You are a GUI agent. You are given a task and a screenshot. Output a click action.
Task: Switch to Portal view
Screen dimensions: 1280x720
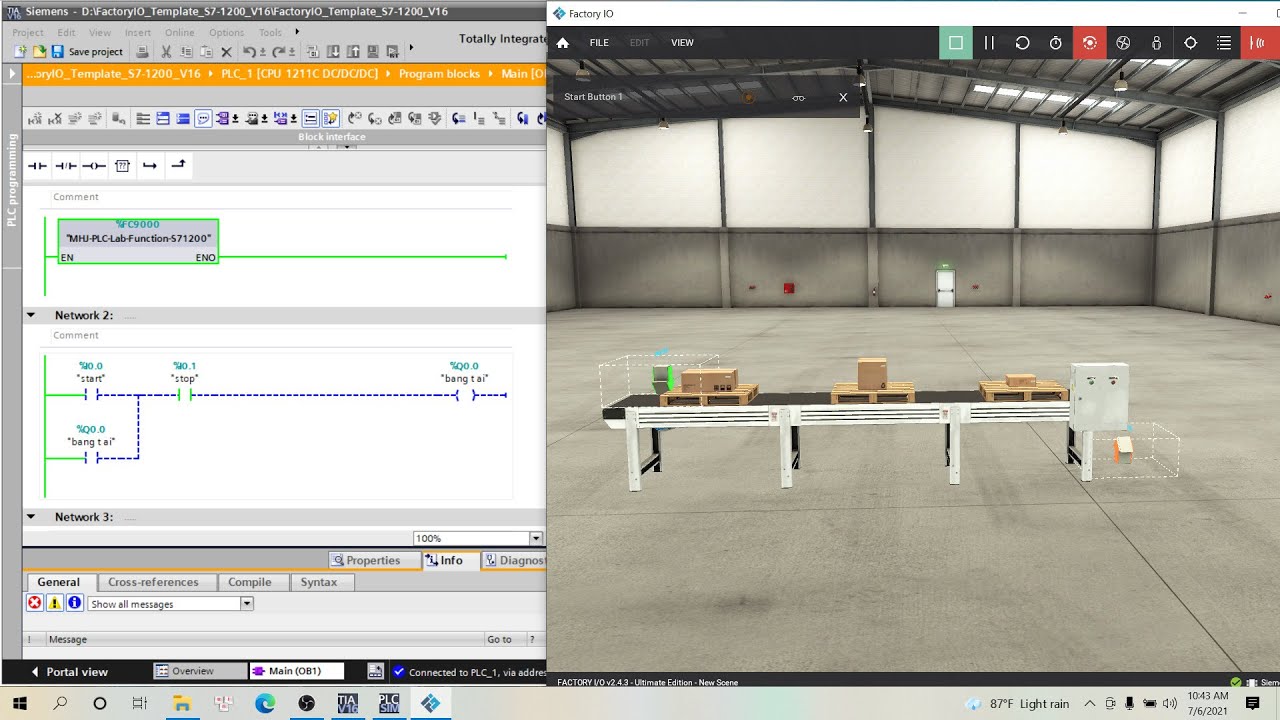coord(70,671)
